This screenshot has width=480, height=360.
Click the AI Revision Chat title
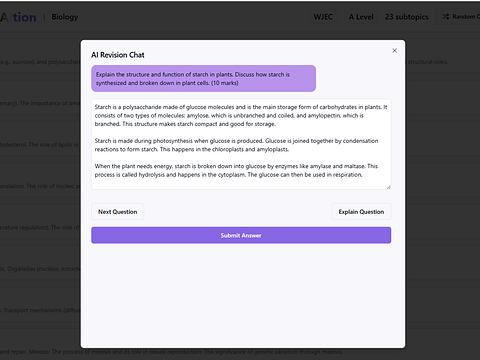click(x=118, y=55)
